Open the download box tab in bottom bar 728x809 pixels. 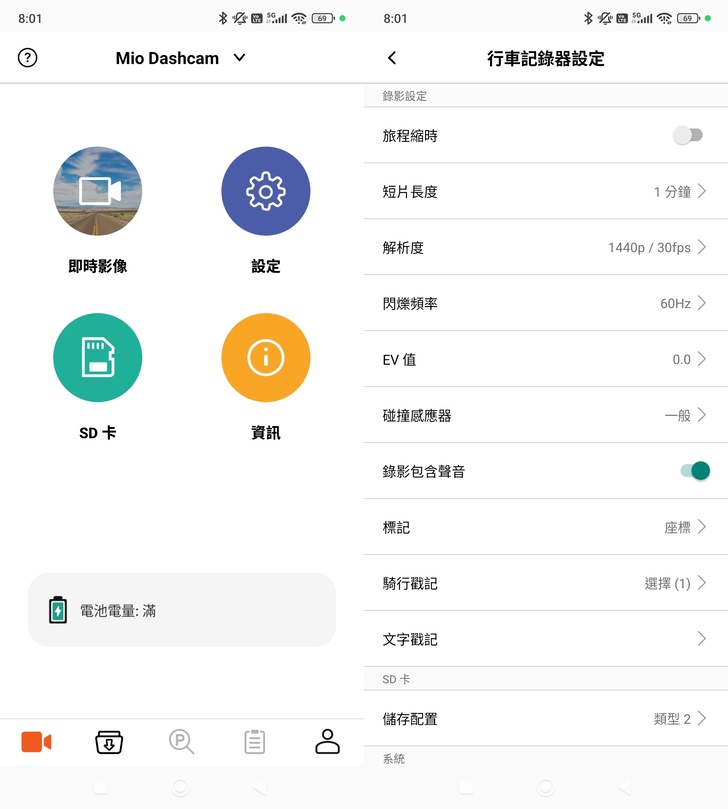coord(109,742)
